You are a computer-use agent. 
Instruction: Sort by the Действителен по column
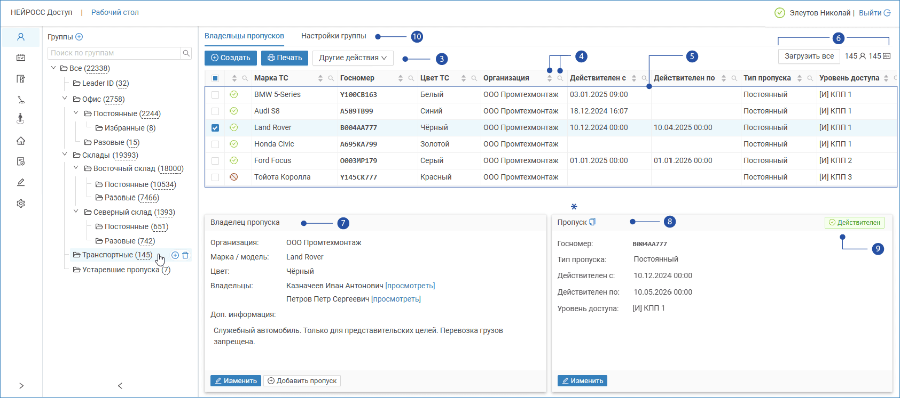pos(723,78)
